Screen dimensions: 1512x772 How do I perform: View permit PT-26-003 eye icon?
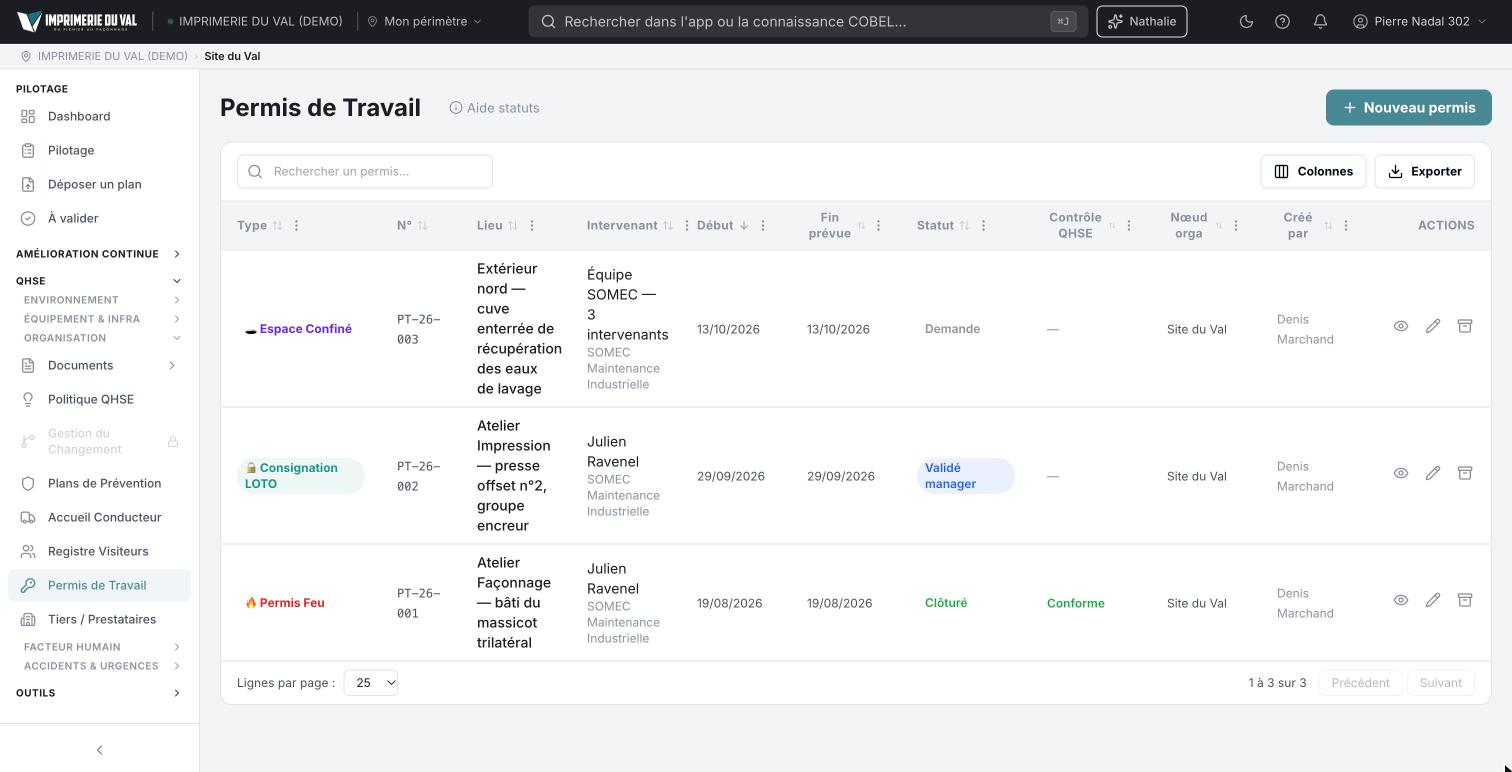pyautogui.click(x=1401, y=326)
